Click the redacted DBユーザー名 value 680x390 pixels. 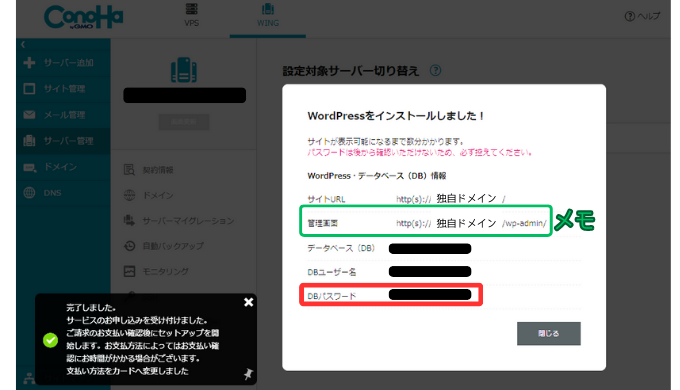430,272
